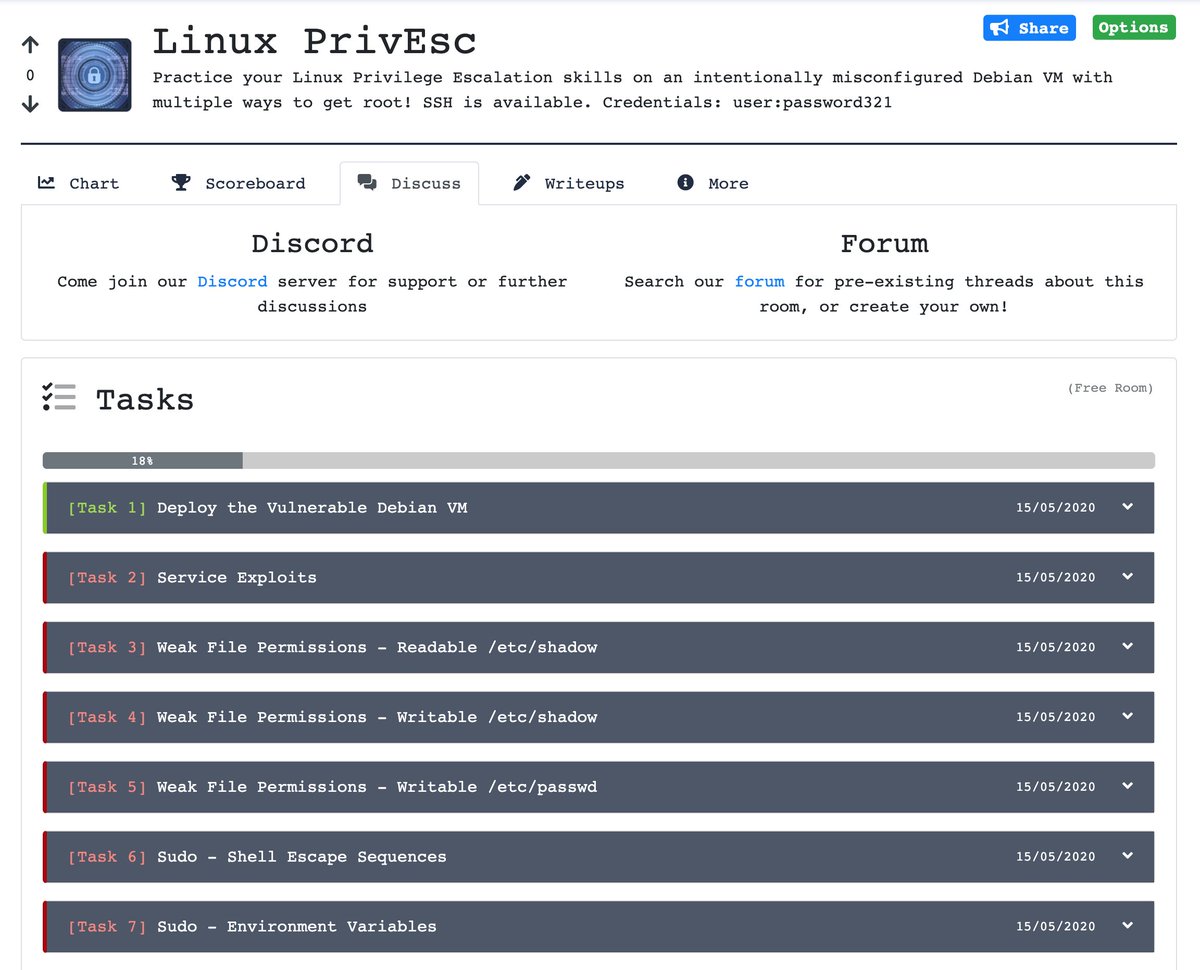Click the Linux PrivEsc room thumbnail image
The image size is (1200, 970).
(x=94, y=74)
